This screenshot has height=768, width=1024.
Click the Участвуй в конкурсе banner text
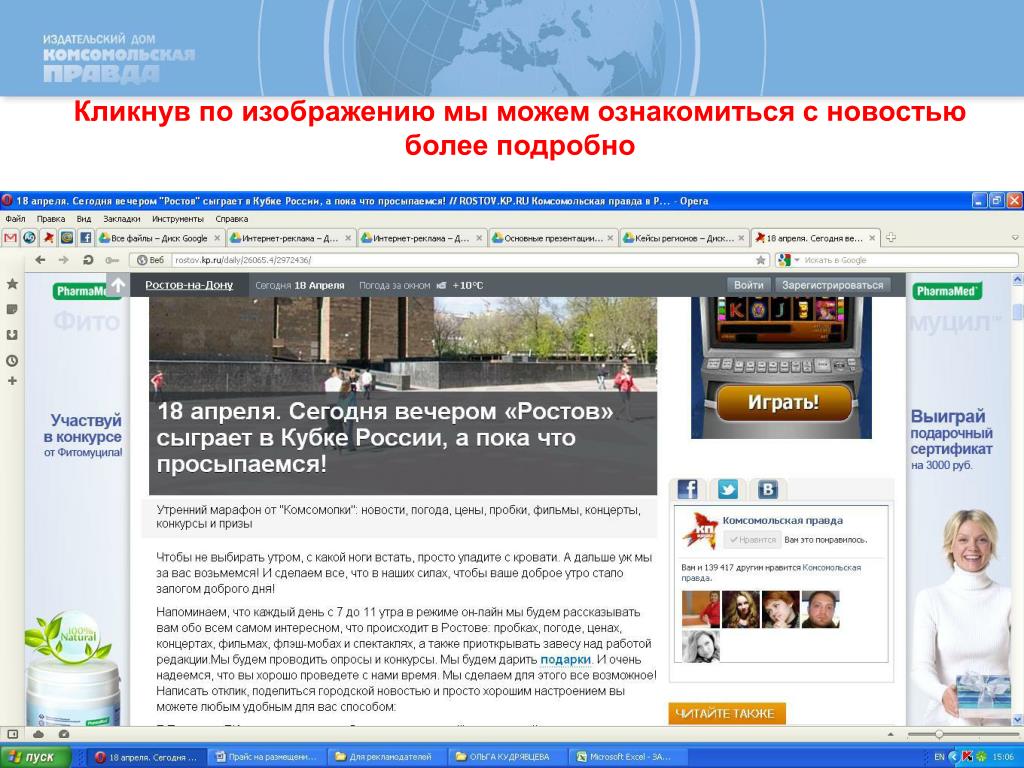tap(82, 429)
